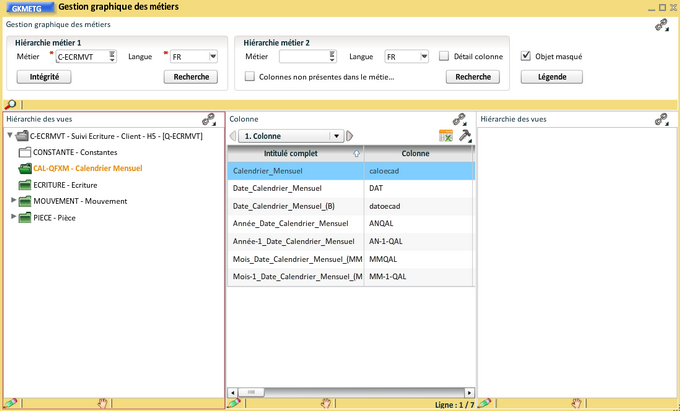Image resolution: width=680 pixels, height=411 pixels.
Task: Click the pencil edit icon below left tree panel
Action: click(x=10, y=403)
